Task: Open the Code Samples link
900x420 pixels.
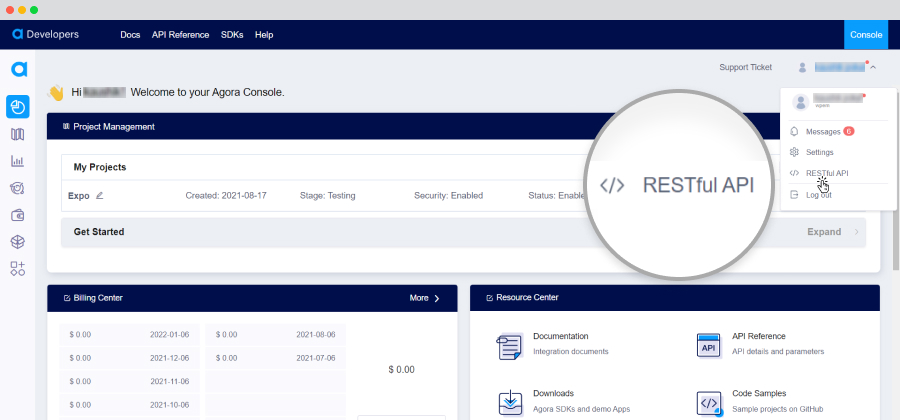Action: click(x=759, y=394)
